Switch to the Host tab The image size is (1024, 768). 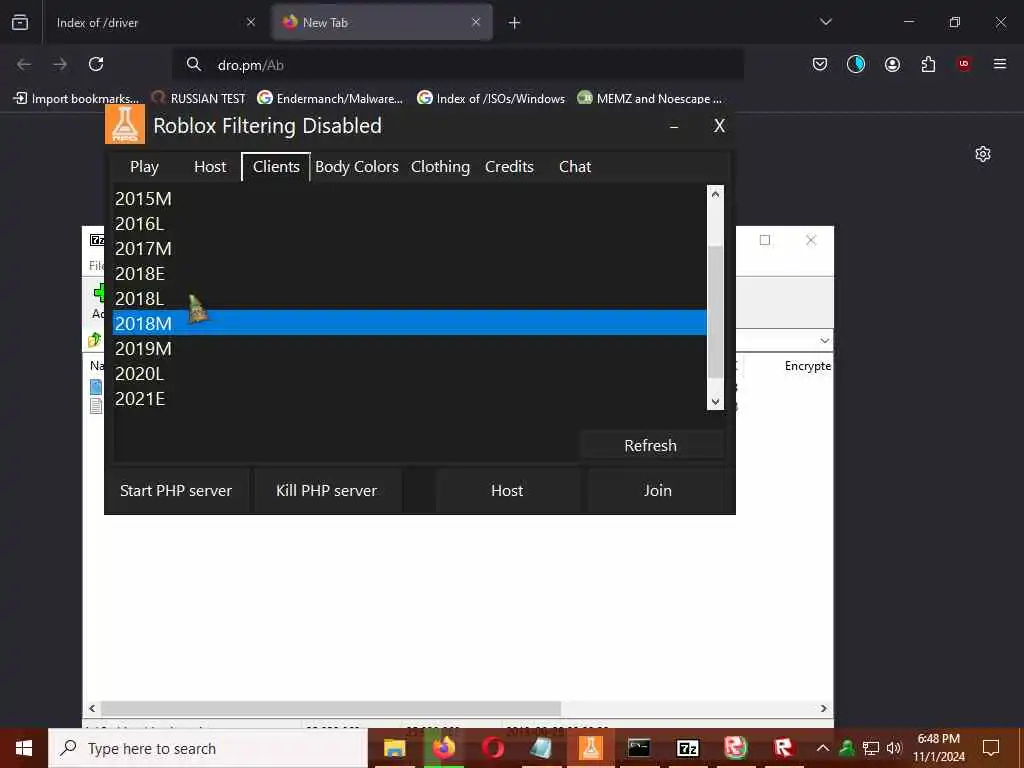(210, 167)
